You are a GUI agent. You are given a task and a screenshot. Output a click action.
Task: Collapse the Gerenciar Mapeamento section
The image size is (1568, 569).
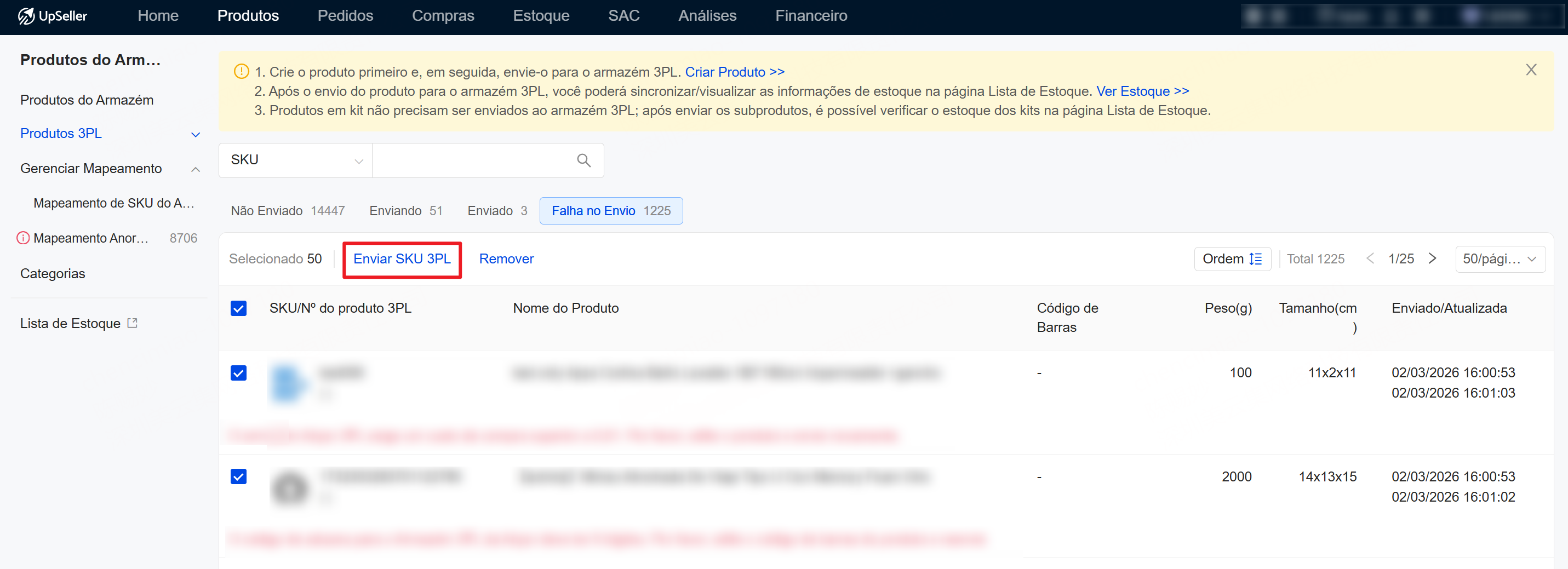point(196,169)
